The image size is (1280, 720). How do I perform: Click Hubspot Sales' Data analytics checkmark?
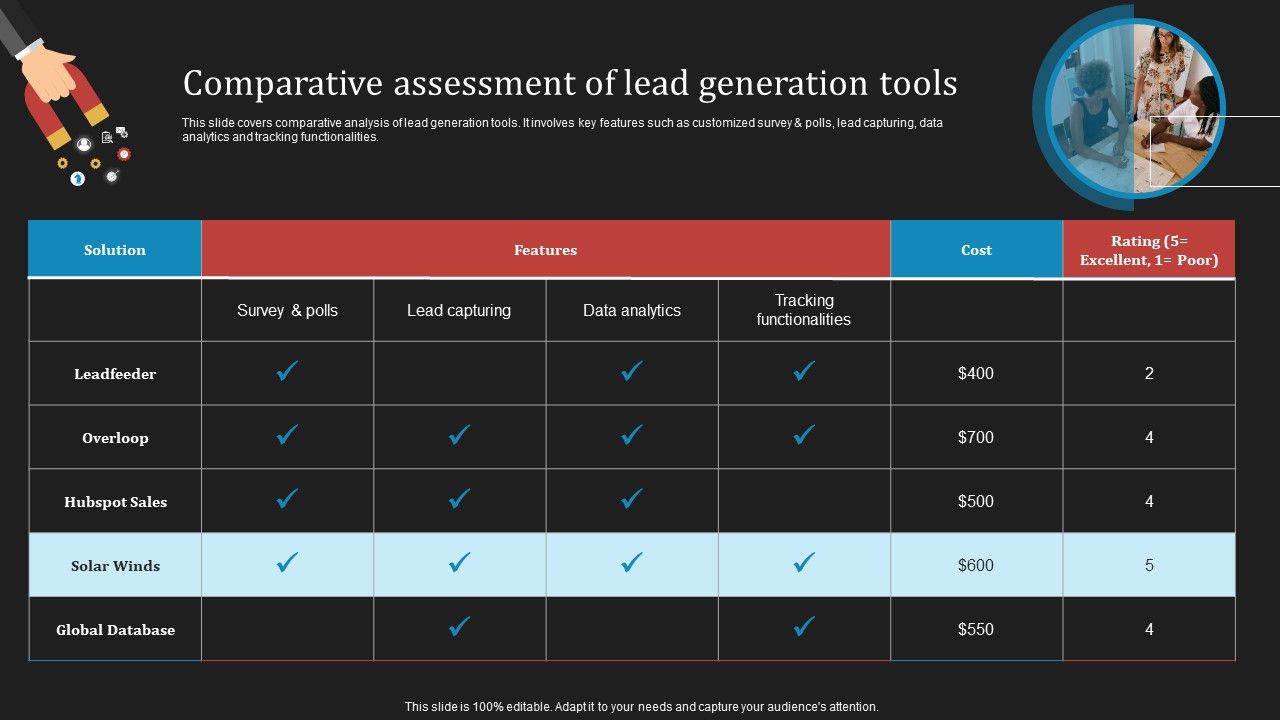tap(632, 498)
